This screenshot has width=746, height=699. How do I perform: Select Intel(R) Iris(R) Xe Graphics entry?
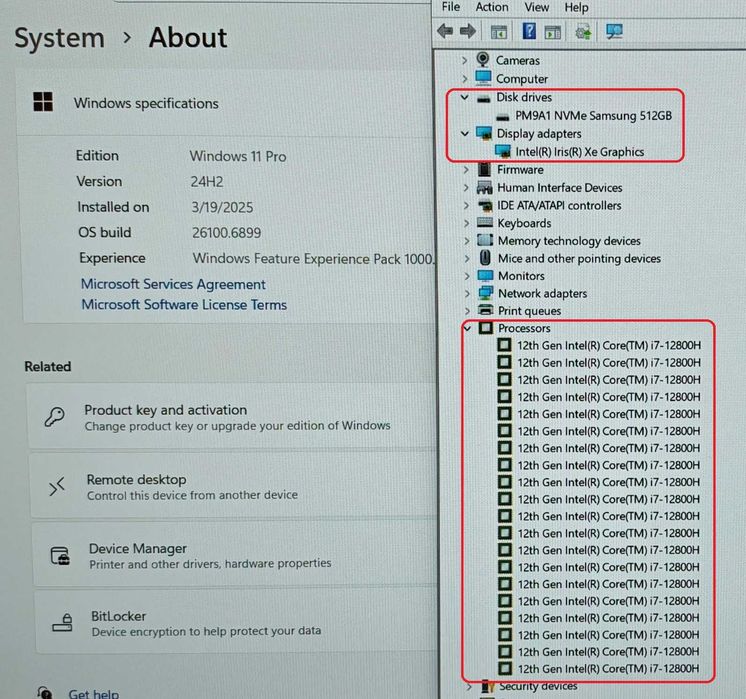click(x=579, y=152)
